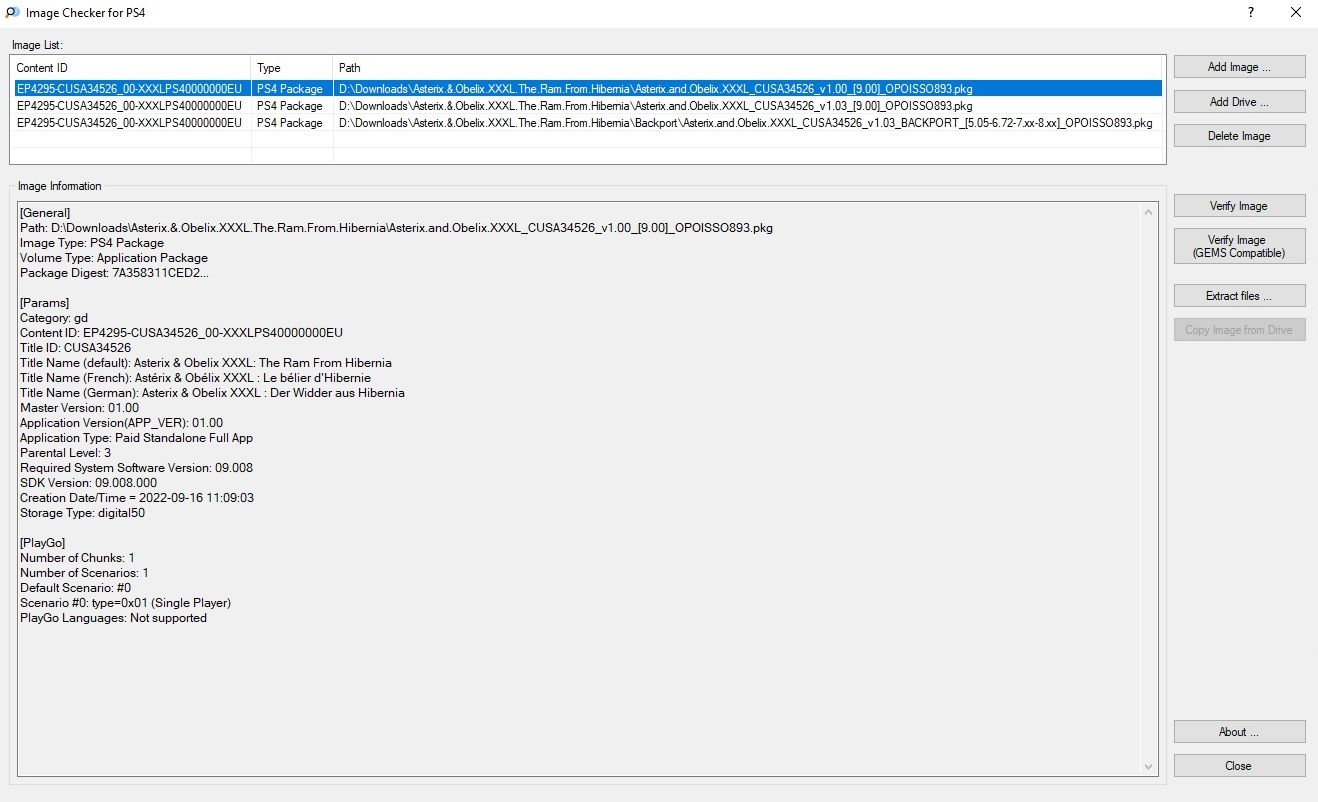Click the Delete Image button
The height and width of the screenshot is (802, 1318).
point(1239,136)
